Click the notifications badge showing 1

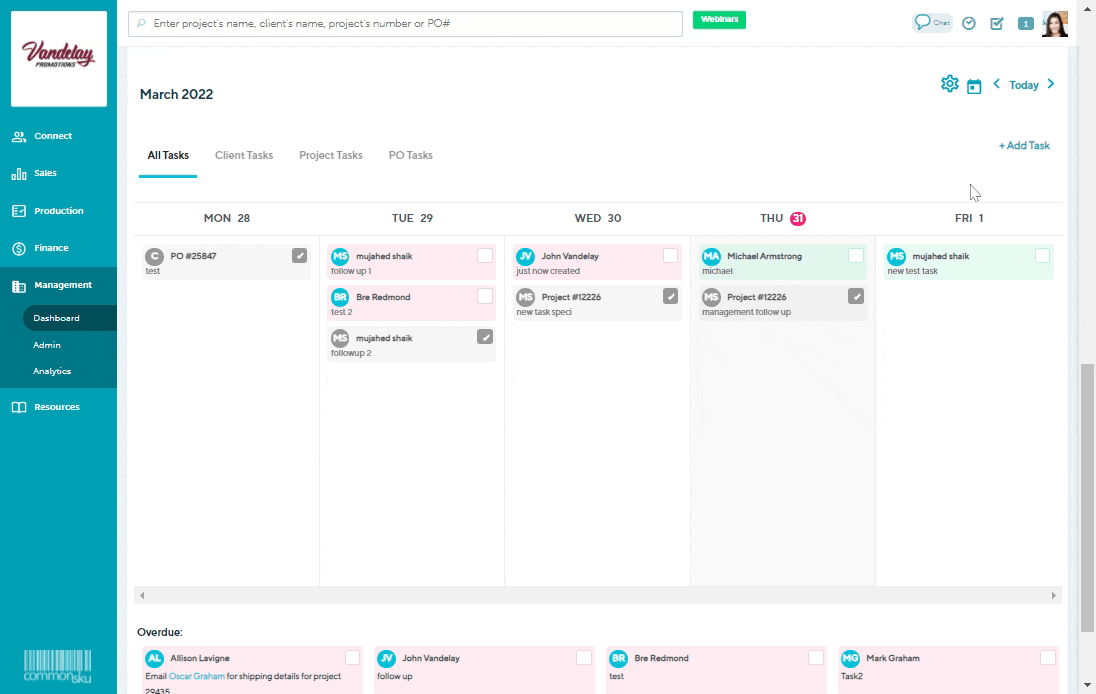(x=1025, y=22)
